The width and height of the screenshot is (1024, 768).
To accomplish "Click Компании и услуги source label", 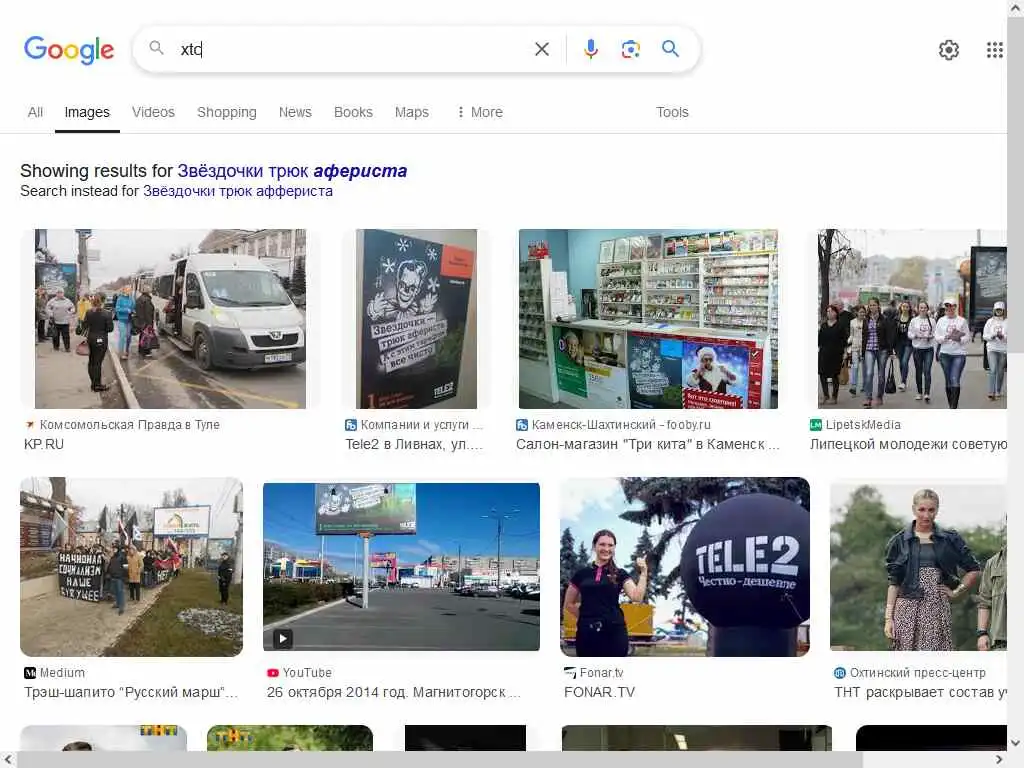I will click(x=421, y=424).
